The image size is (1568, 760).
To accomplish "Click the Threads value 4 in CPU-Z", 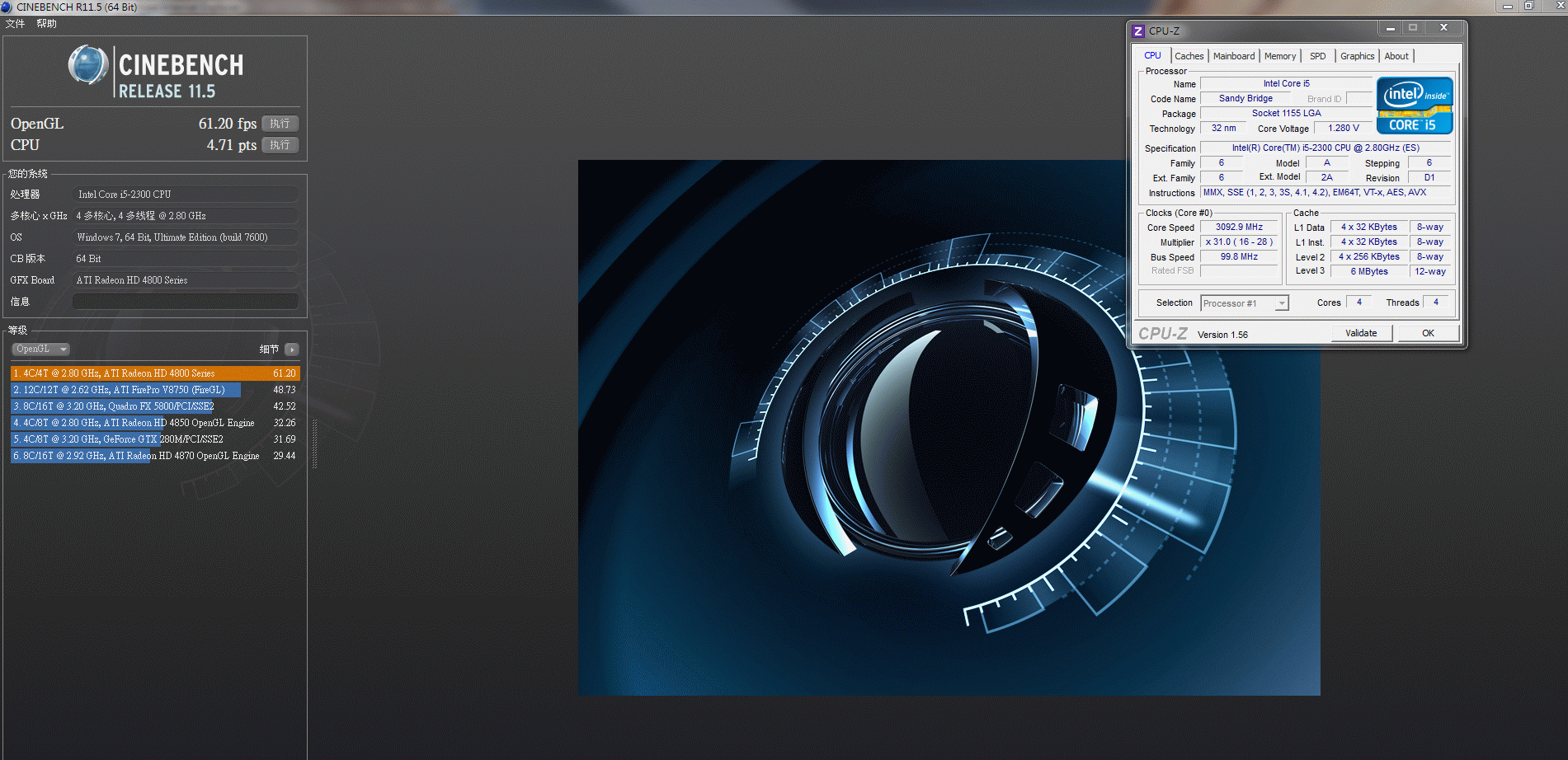I will coord(1435,303).
